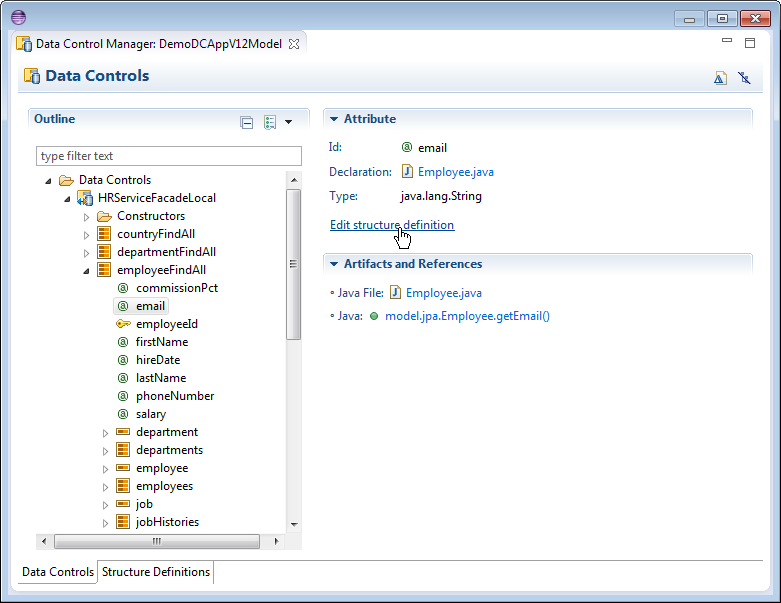The image size is (781, 603).
Task: Click the green getEmail method icon
Action: [374, 316]
